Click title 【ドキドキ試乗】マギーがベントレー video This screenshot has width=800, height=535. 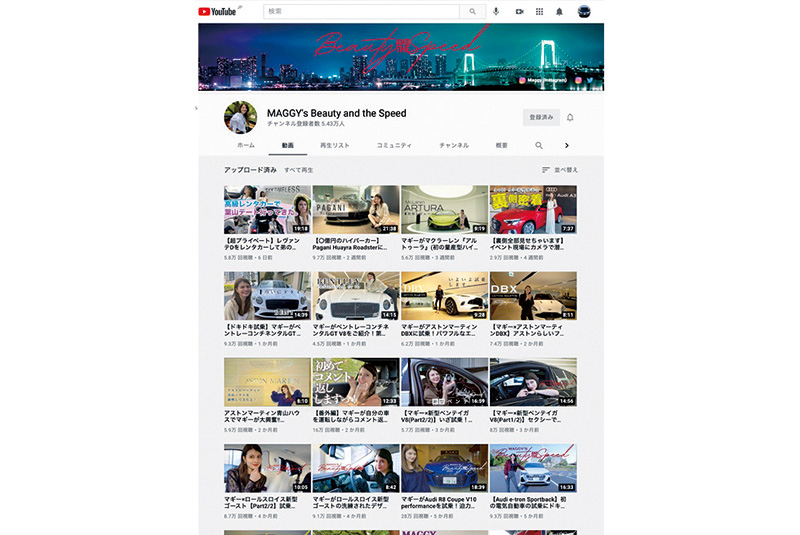(262, 330)
